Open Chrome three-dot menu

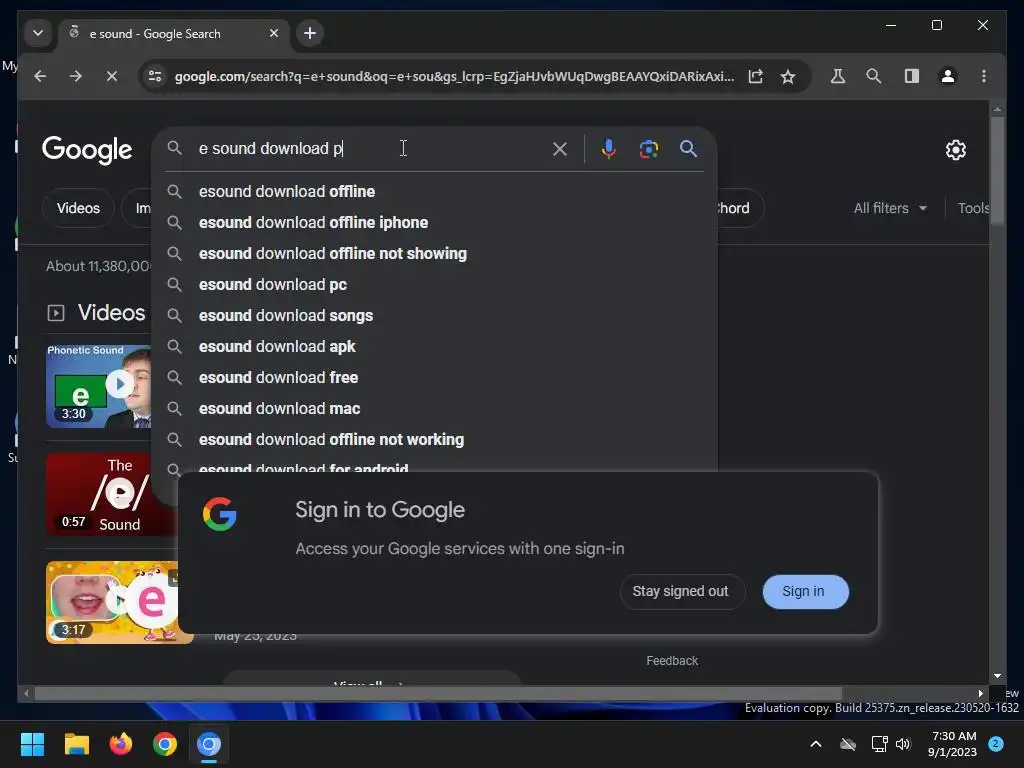[984, 76]
